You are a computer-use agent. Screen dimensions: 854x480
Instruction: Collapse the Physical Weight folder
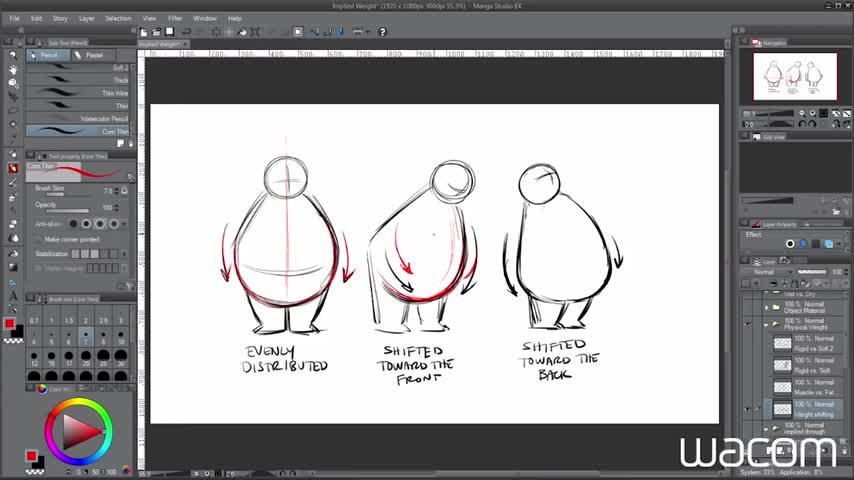coord(767,324)
